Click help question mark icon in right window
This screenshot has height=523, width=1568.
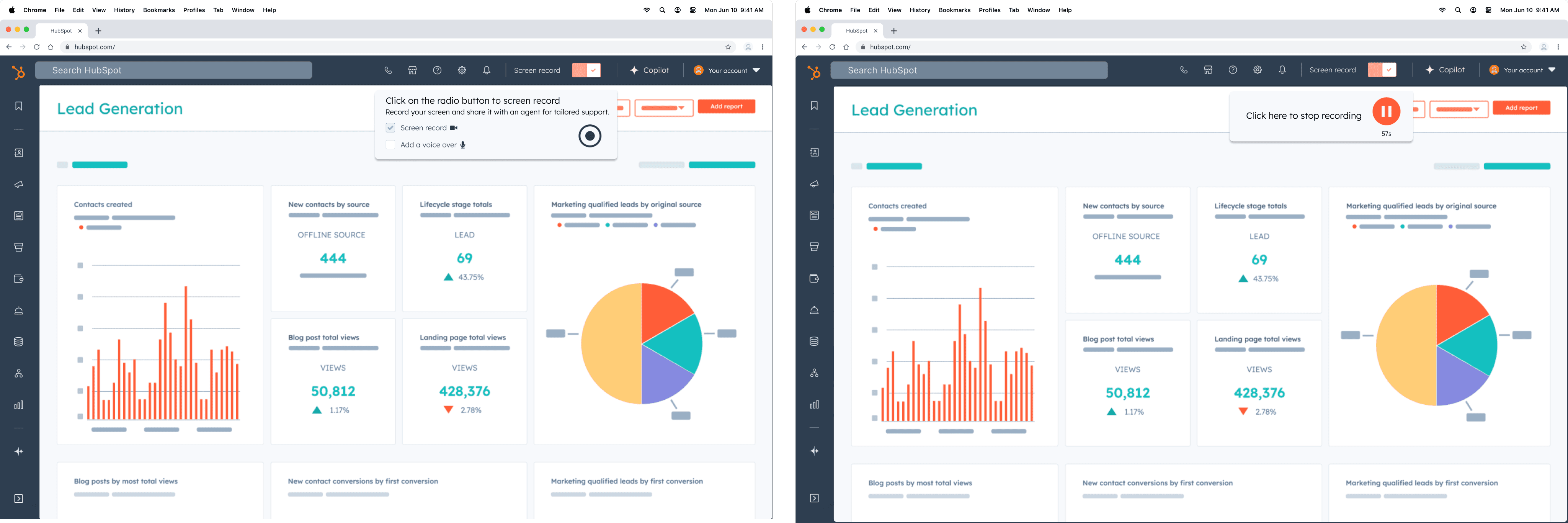1233,70
